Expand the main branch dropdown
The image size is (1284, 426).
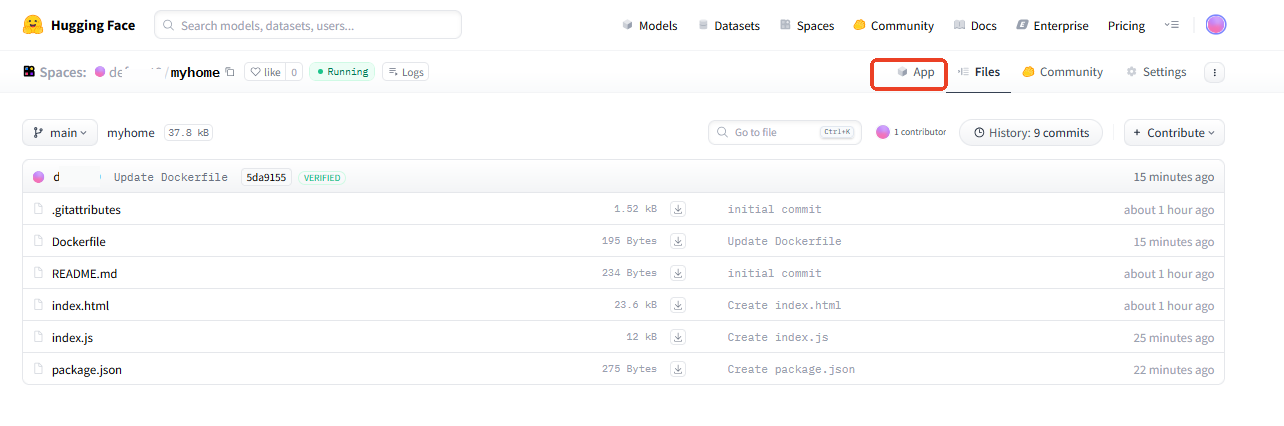point(60,133)
